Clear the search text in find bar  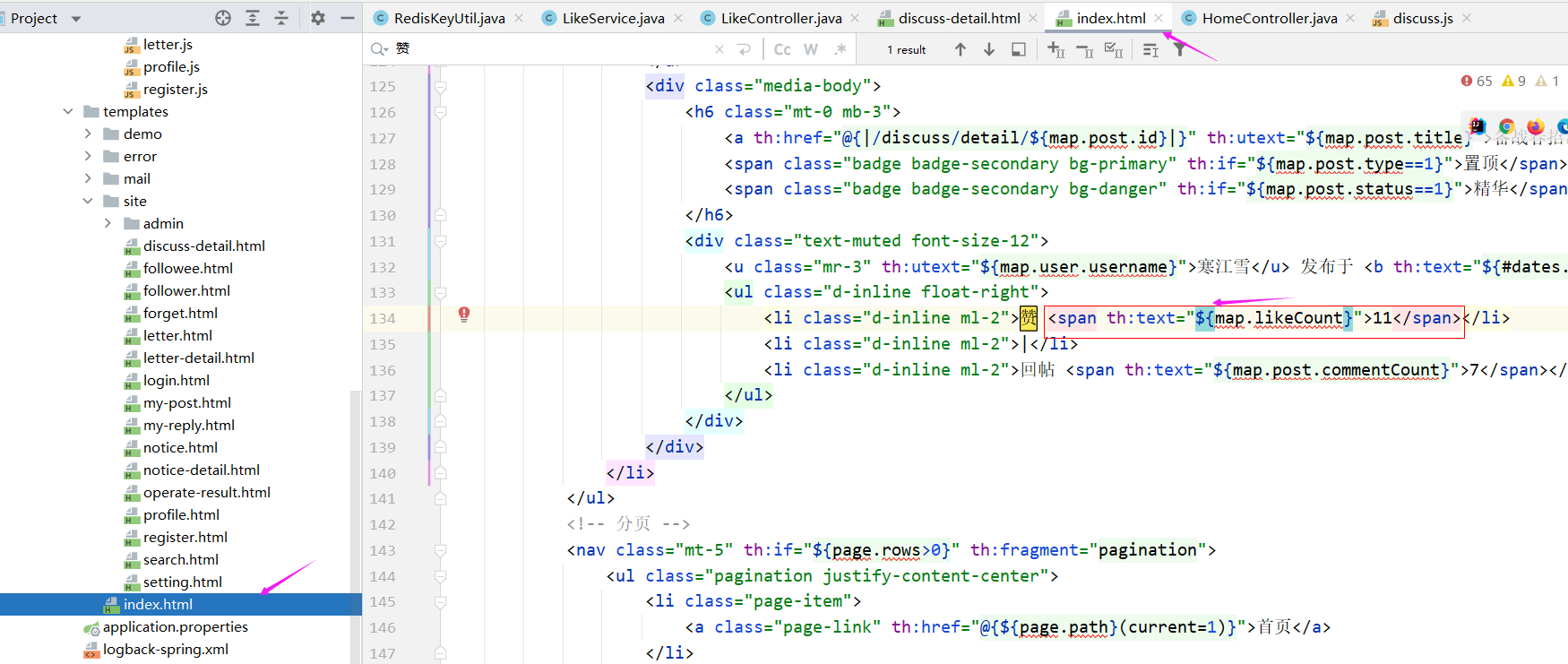pos(719,49)
